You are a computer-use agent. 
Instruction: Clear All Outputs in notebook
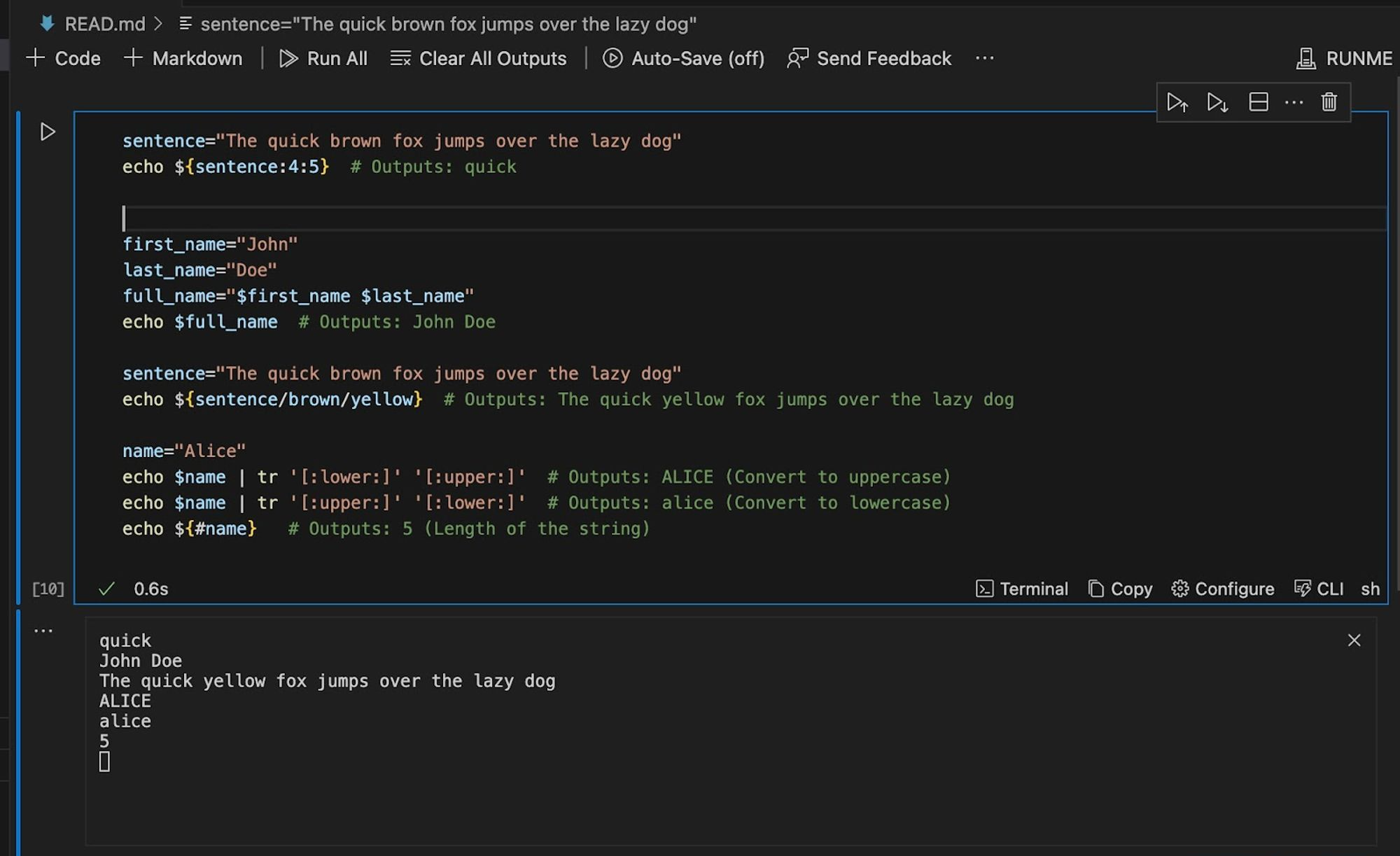(x=479, y=58)
